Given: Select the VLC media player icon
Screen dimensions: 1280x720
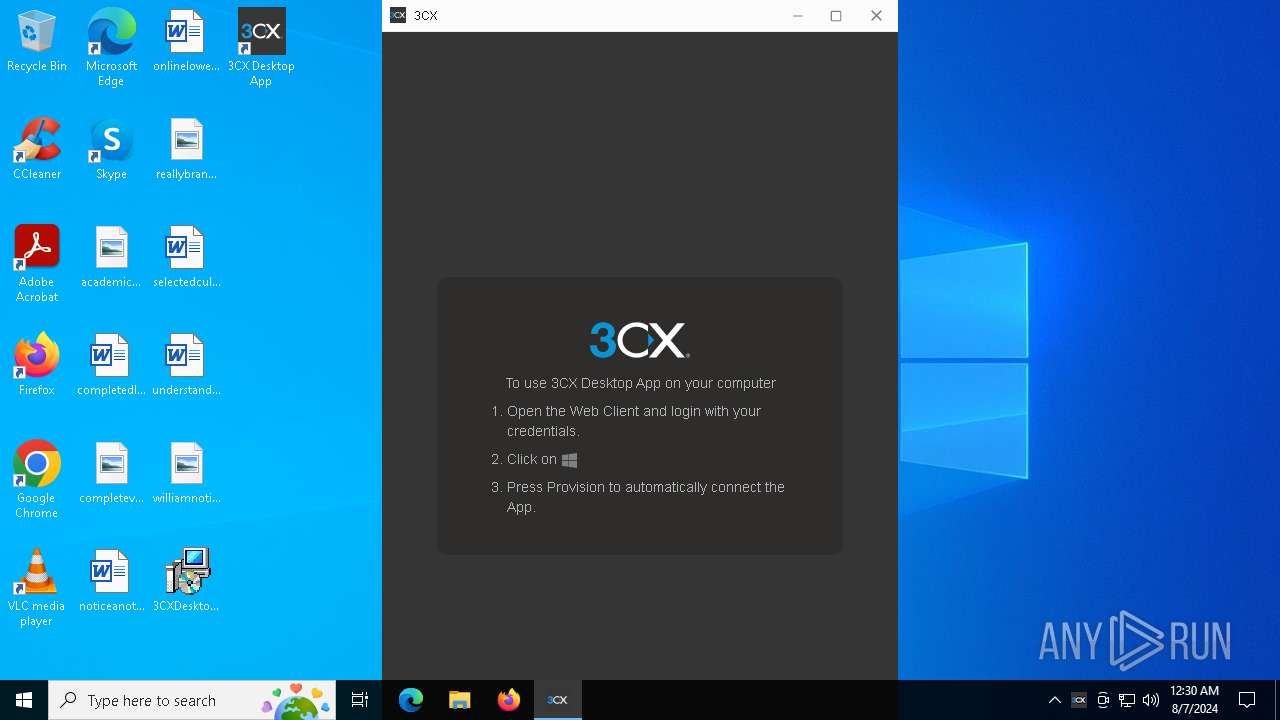Looking at the screenshot, I should pyautogui.click(x=37, y=587).
